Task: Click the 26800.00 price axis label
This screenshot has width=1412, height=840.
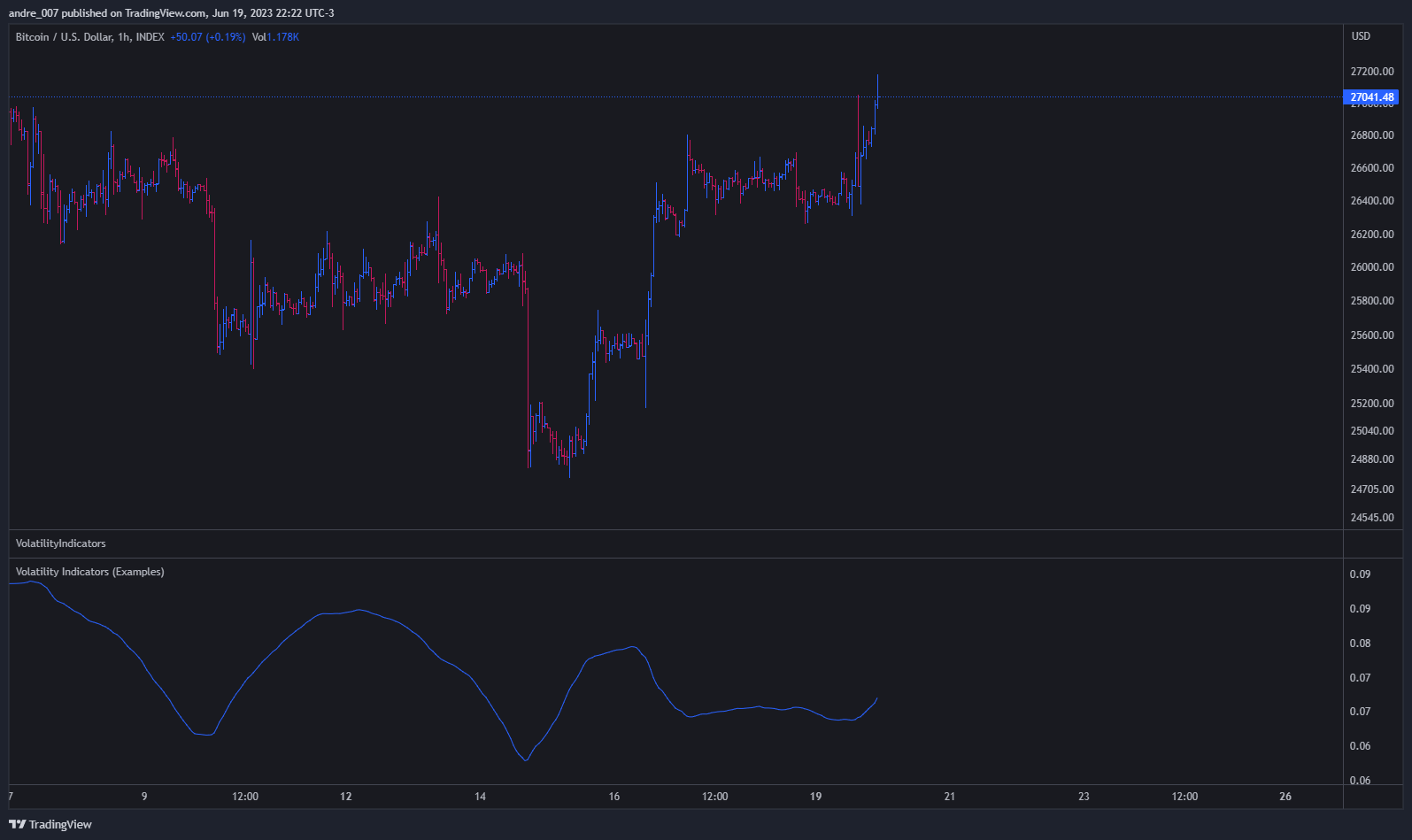Action: (1372, 135)
